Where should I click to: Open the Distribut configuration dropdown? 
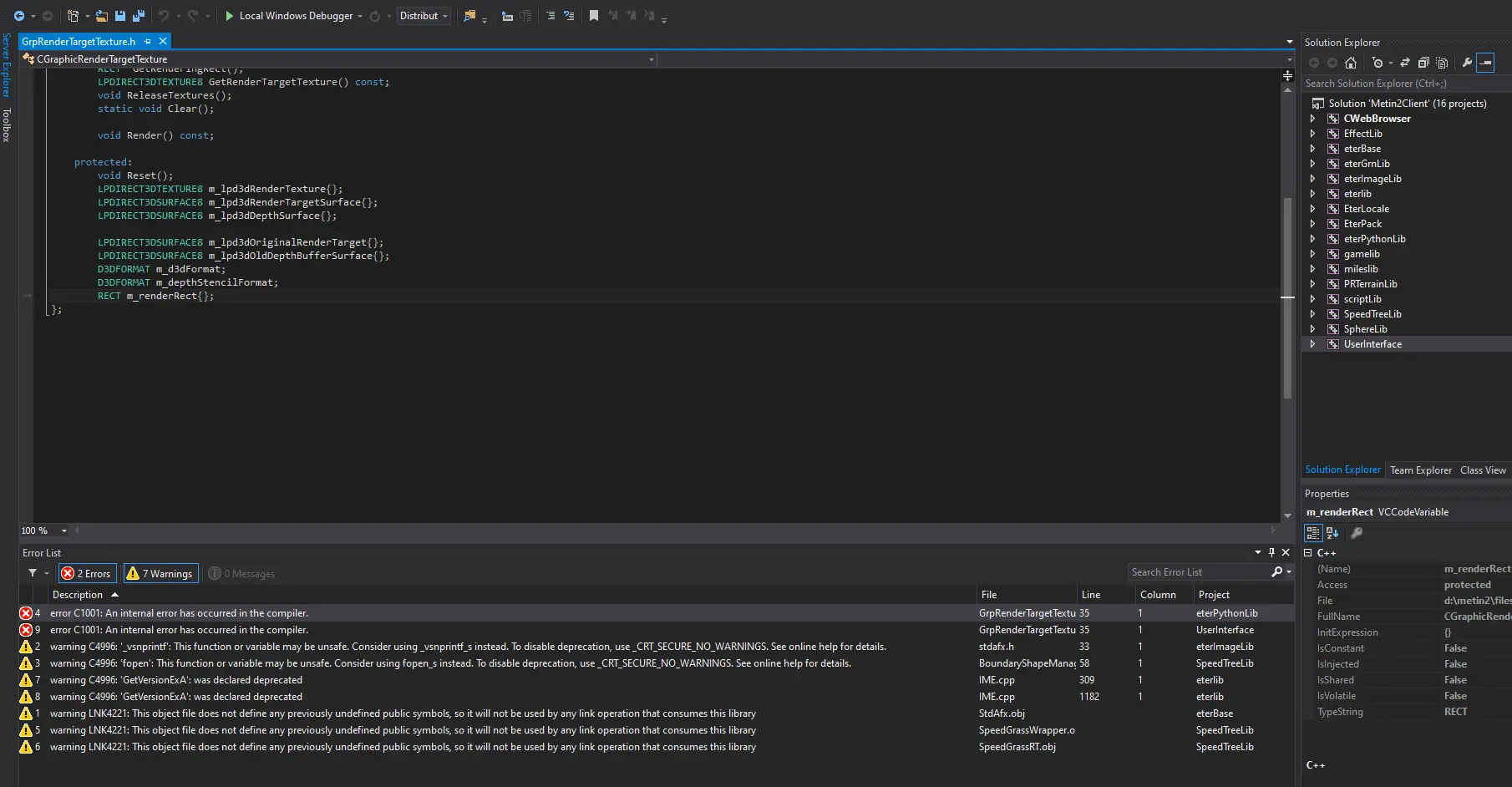tap(424, 16)
